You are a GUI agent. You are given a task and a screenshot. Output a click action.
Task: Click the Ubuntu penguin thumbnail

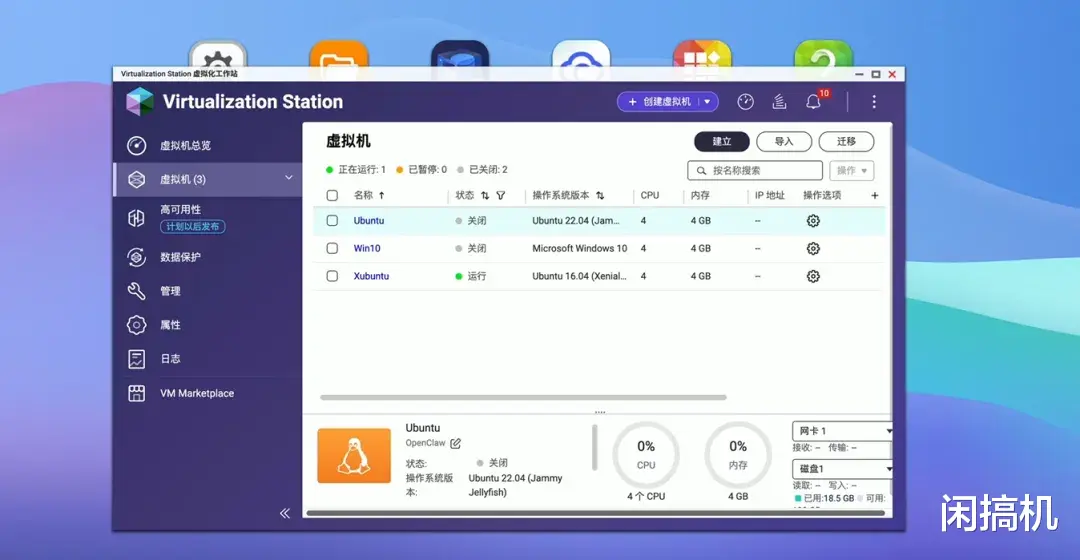click(354, 456)
